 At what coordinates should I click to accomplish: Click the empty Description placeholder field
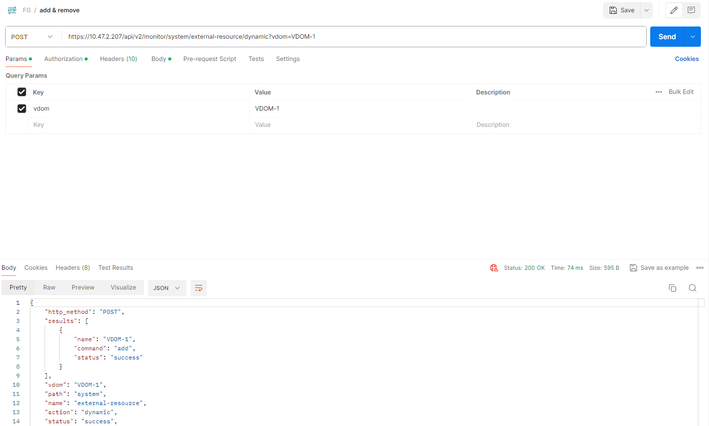coord(586,125)
